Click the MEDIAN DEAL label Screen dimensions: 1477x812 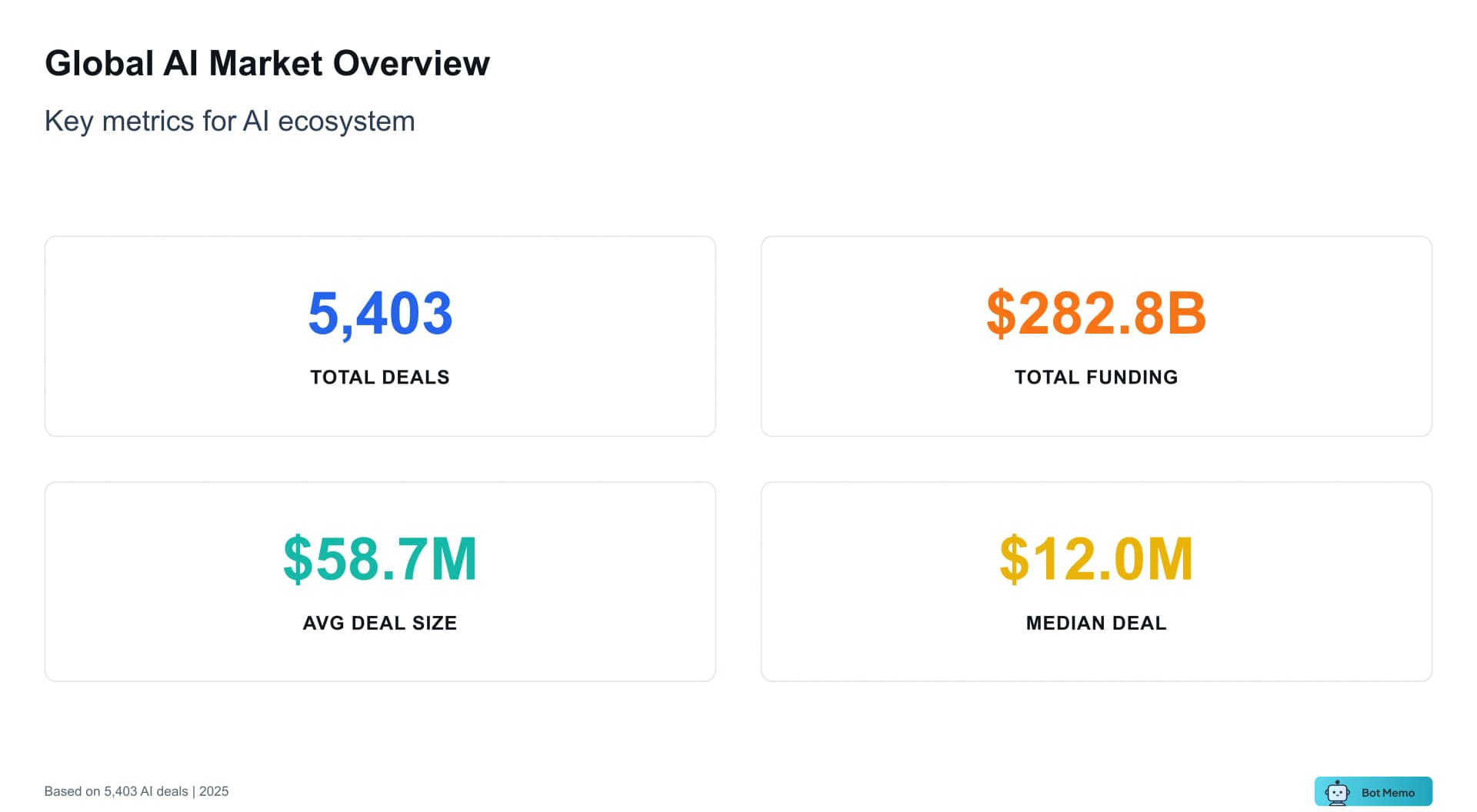(1095, 623)
